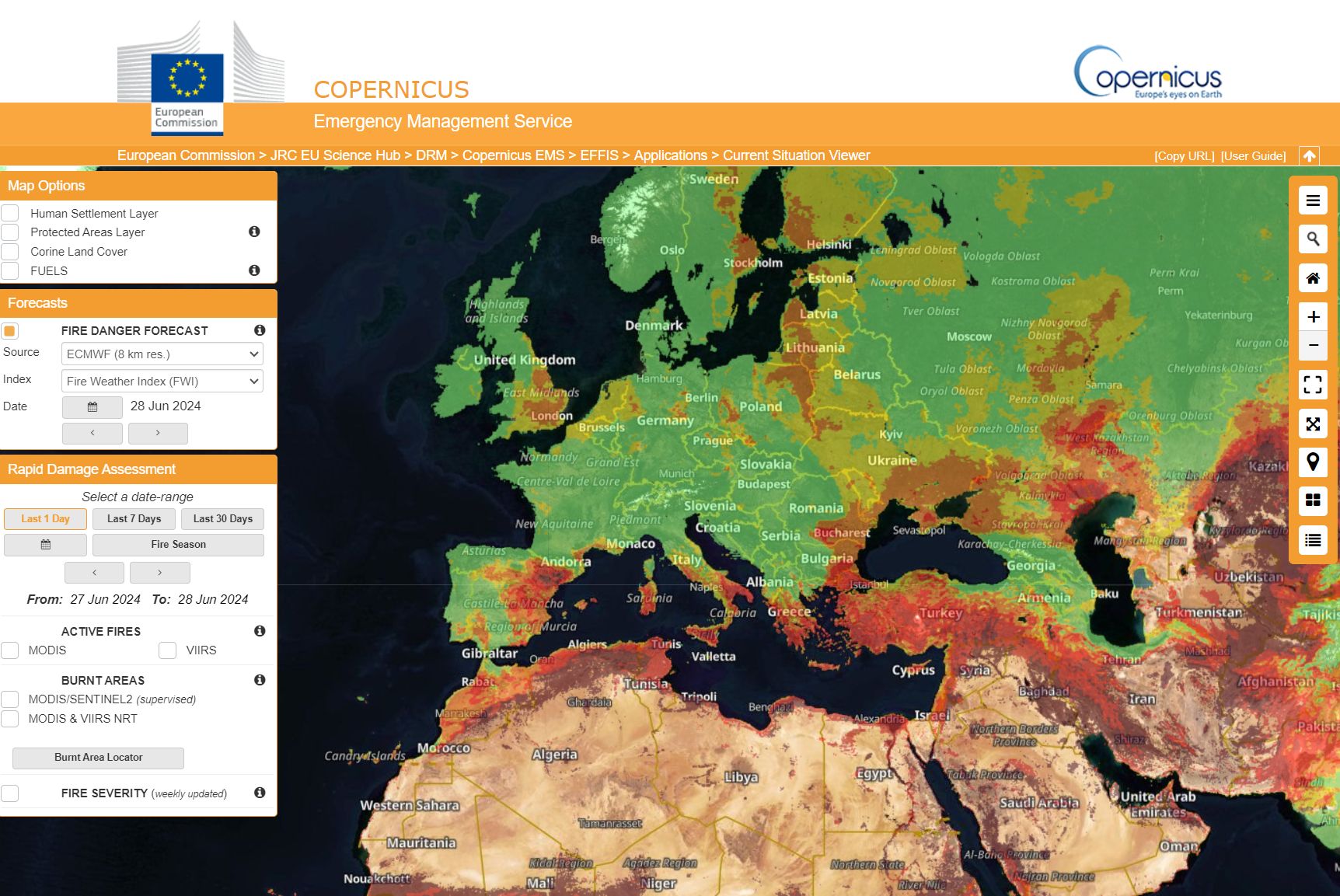Open the Index dropdown Fire Weather Index
This screenshot has height=896, width=1340.
point(162,382)
